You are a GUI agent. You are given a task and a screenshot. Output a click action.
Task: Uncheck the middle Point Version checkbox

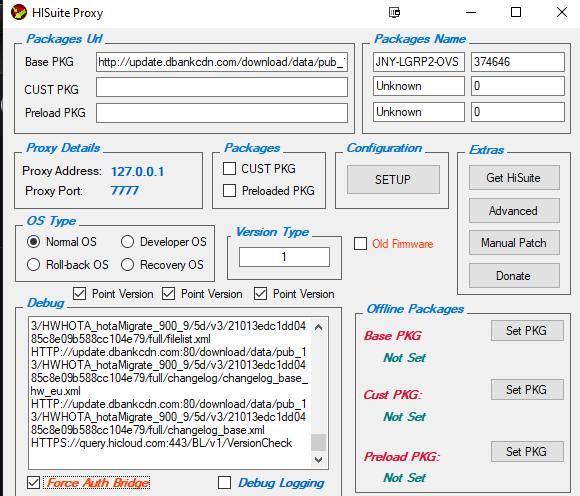(169, 294)
